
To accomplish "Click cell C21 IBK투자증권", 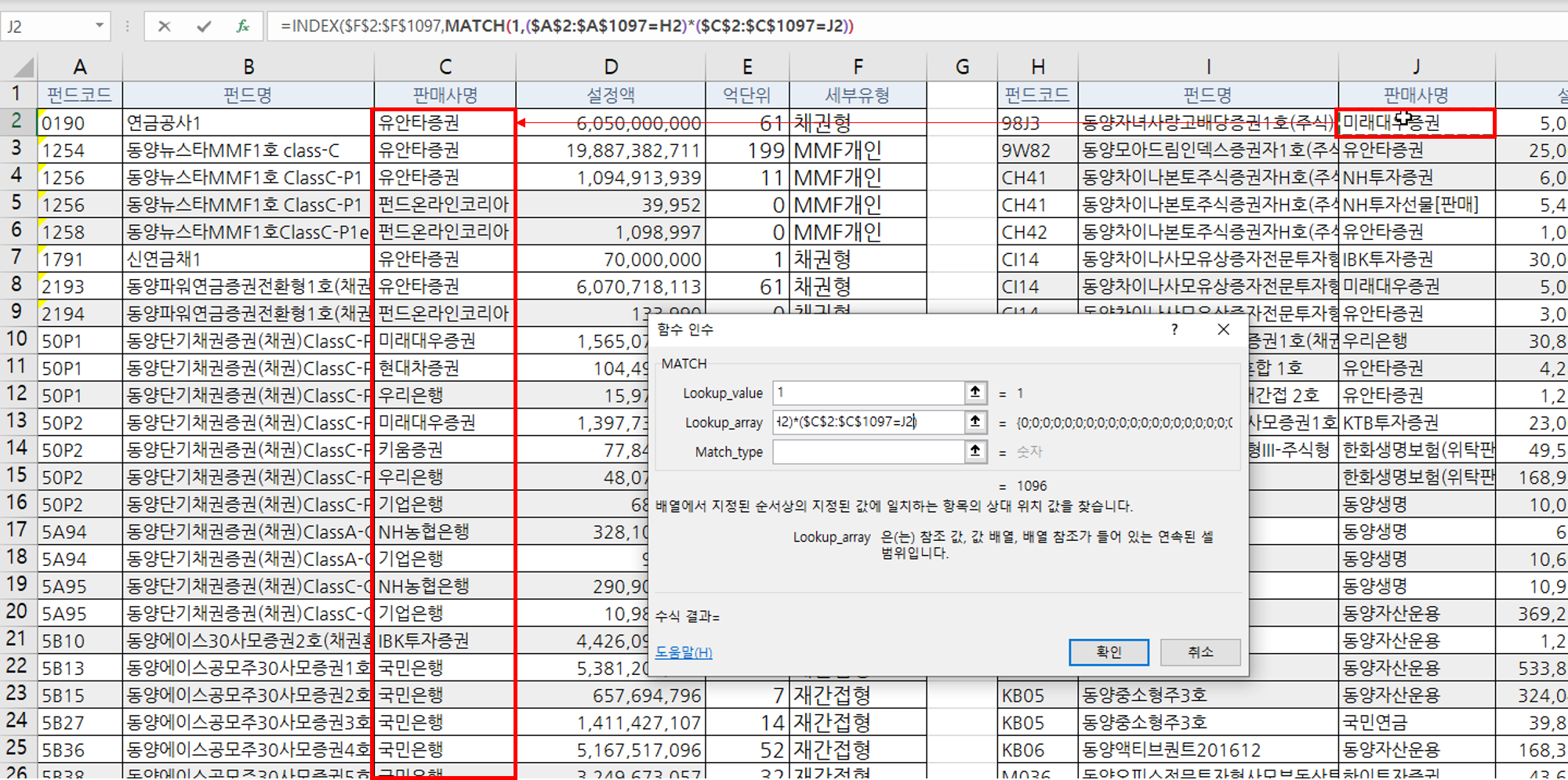I will pyautogui.click(x=445, y=640).
